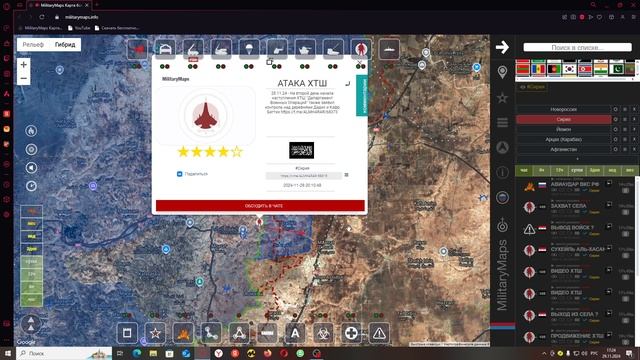The height and width of the screenshot is (360, 640).
Task: Select the warning triangle icon in bottom toolbar
Action: coord(379,333)
